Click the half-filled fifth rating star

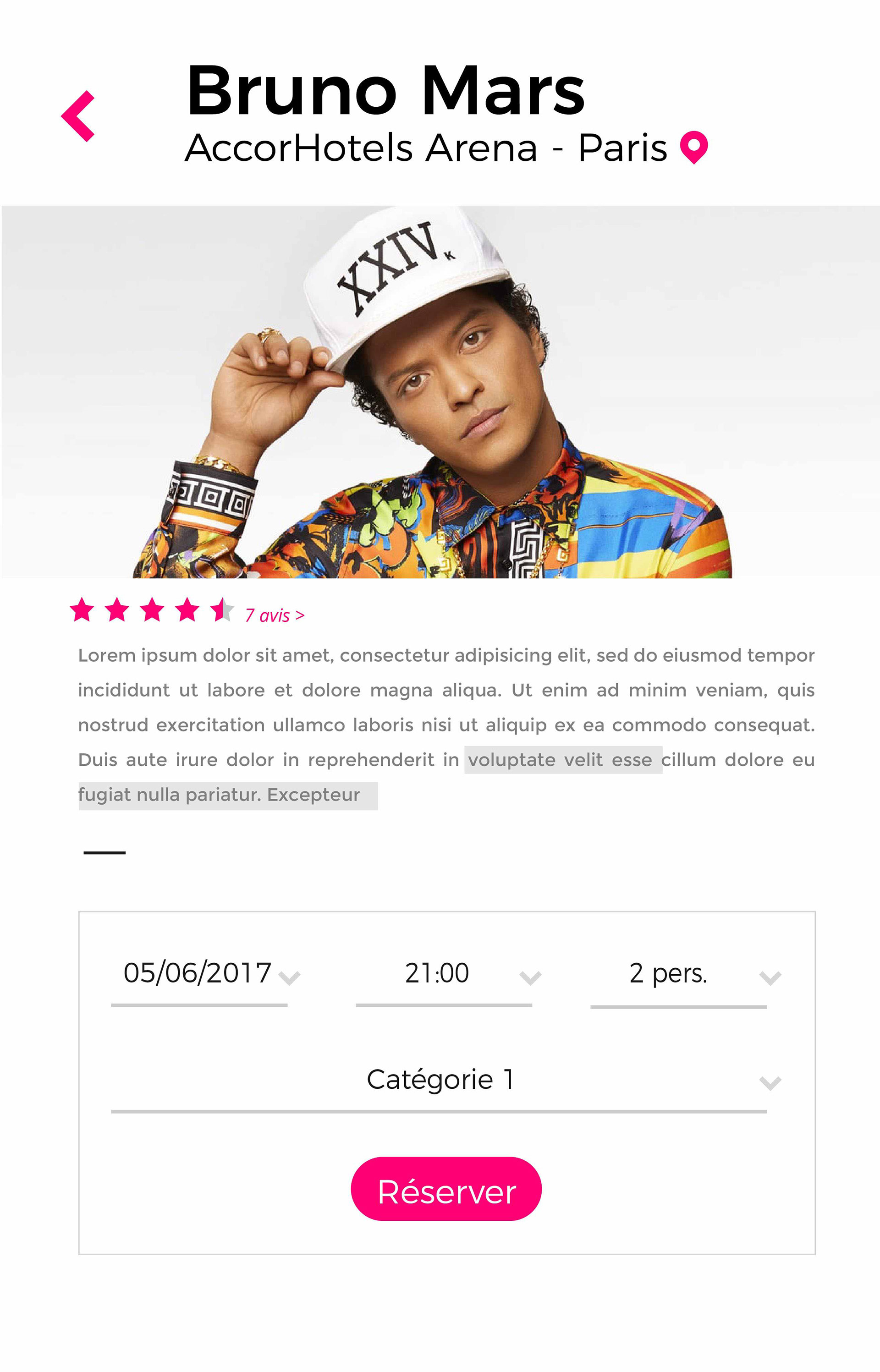pos(222,609)
